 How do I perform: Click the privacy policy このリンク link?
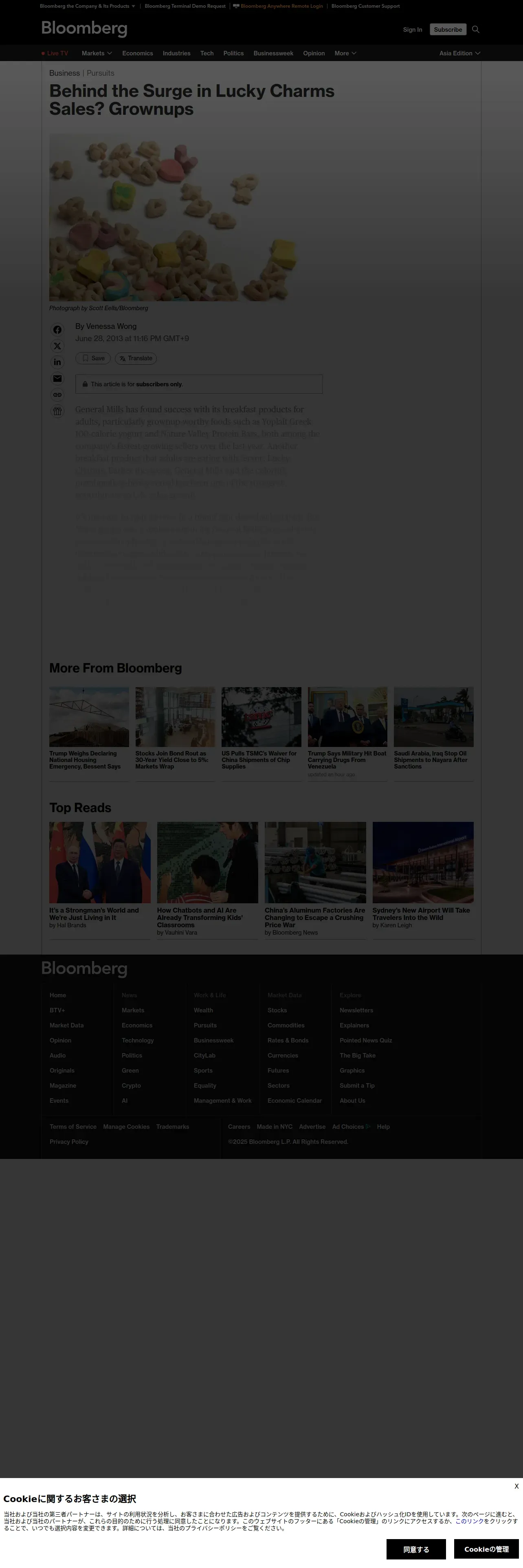(x=469, y=1521)
